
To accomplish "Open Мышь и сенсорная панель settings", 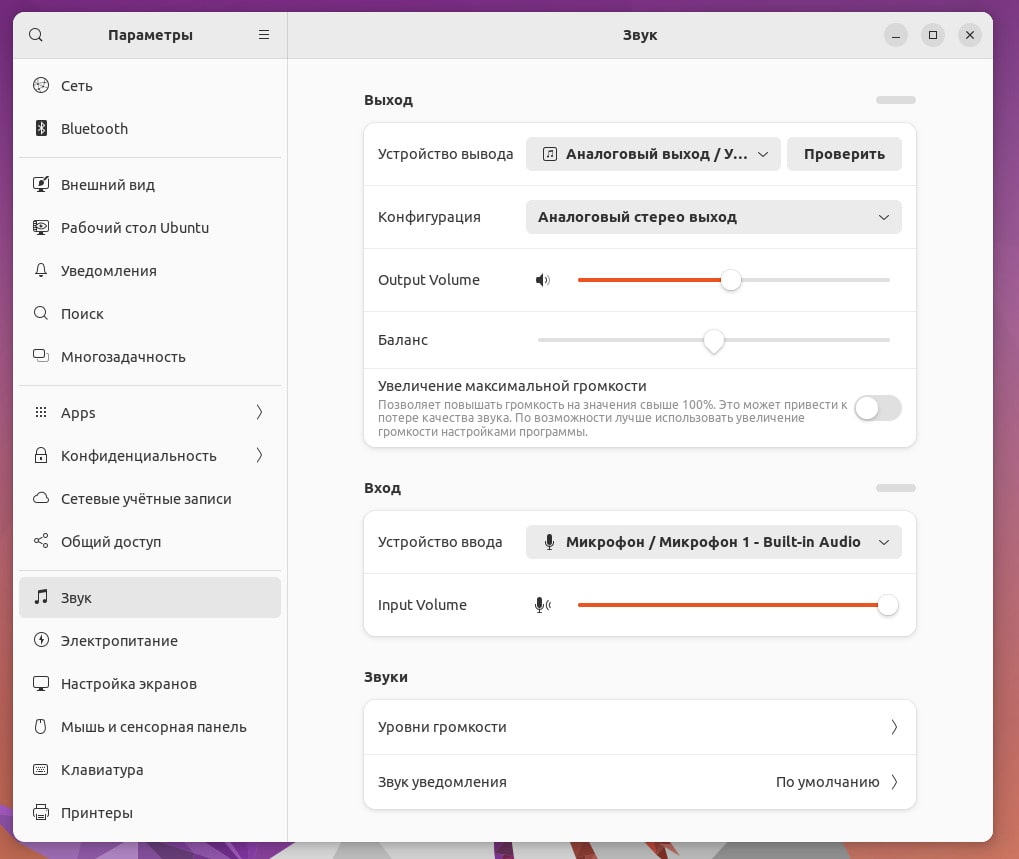I will coord(150,726).
